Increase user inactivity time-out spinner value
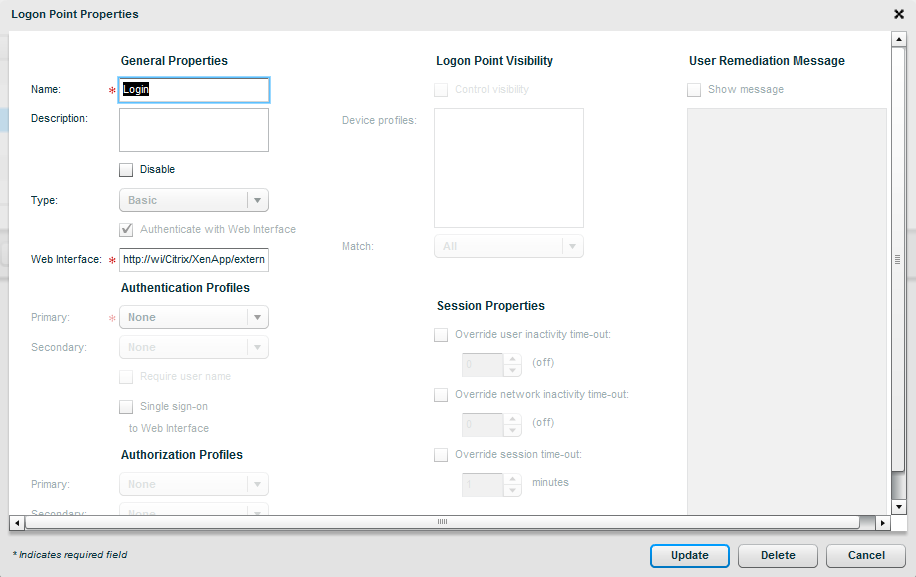This screenshot has height=577, width=916. 512,359
